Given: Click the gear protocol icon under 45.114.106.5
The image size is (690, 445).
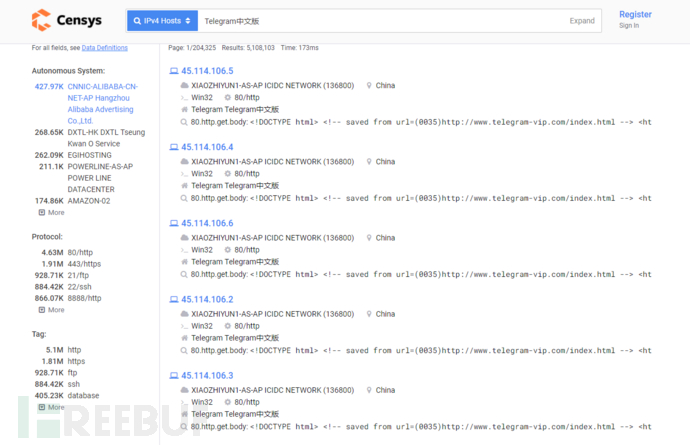Looking at the screenshot, I should pos(228,97).
